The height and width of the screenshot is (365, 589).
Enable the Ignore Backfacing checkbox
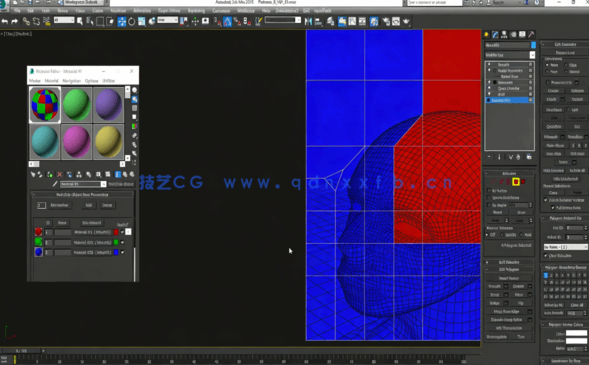pyautogui.click(x=489, y=198)
